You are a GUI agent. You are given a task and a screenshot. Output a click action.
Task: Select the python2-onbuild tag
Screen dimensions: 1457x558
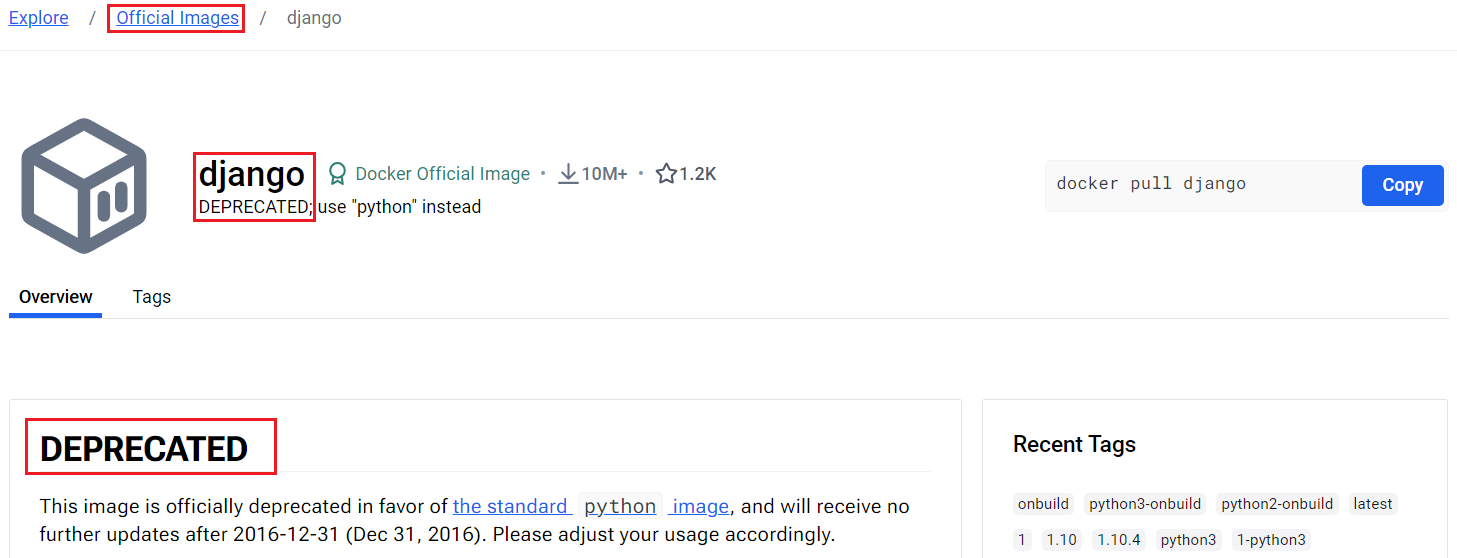click(1277, 504)
